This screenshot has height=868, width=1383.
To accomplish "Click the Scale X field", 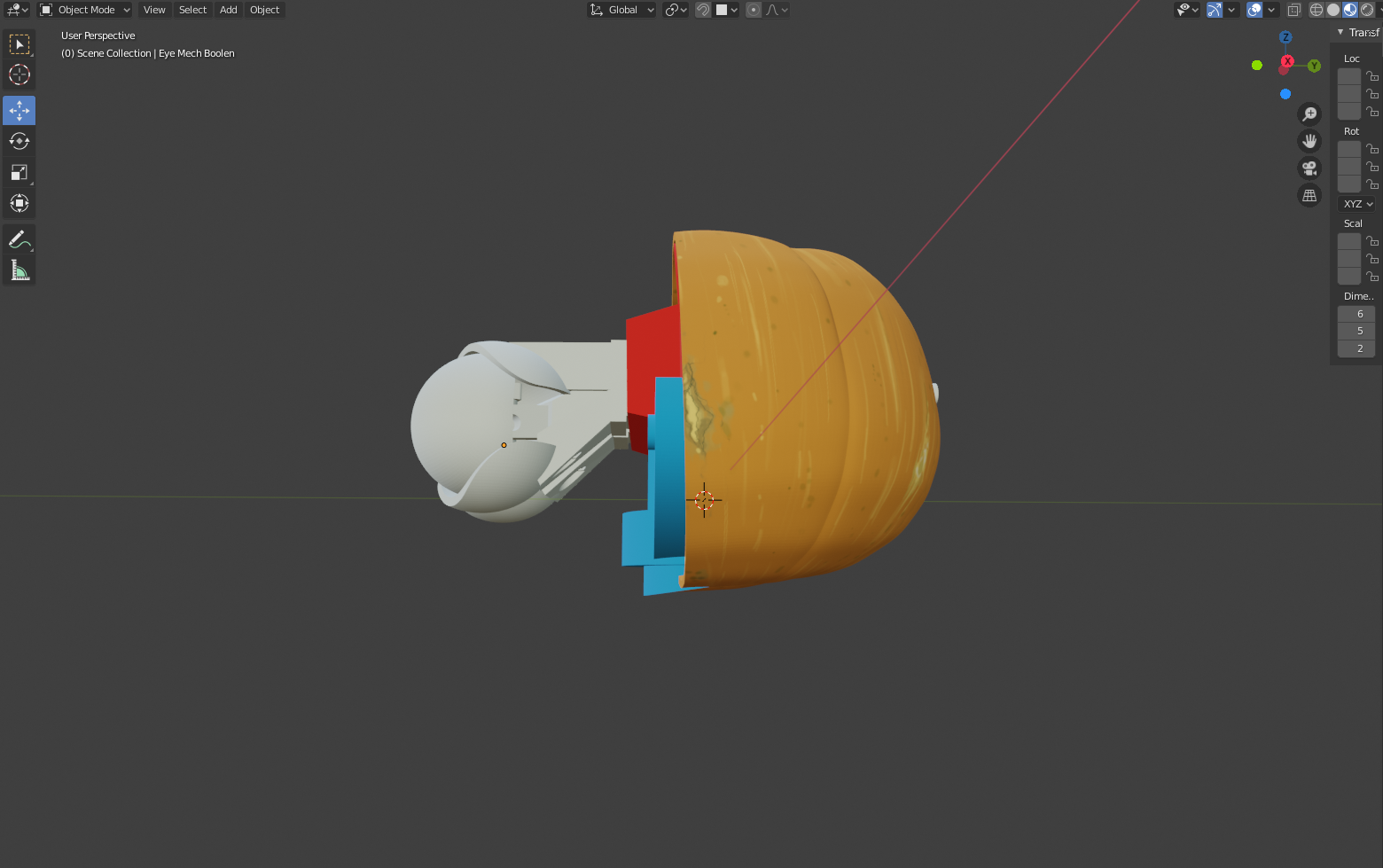I will [x=1349, y=241].
